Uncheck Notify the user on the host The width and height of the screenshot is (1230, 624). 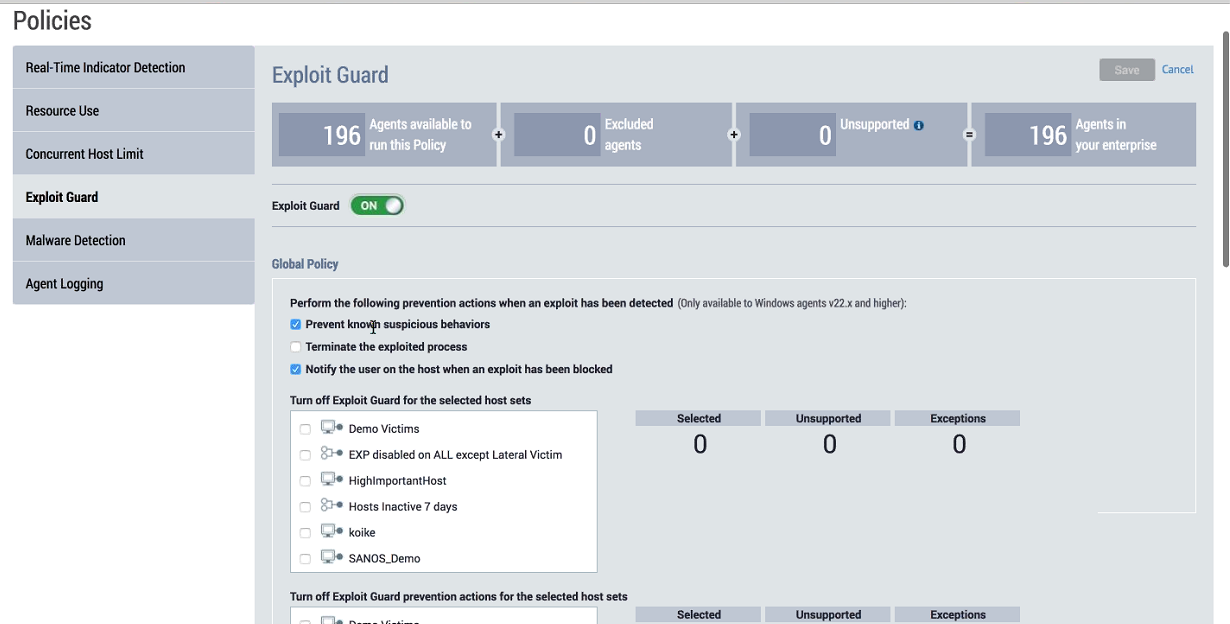[296, 369]
